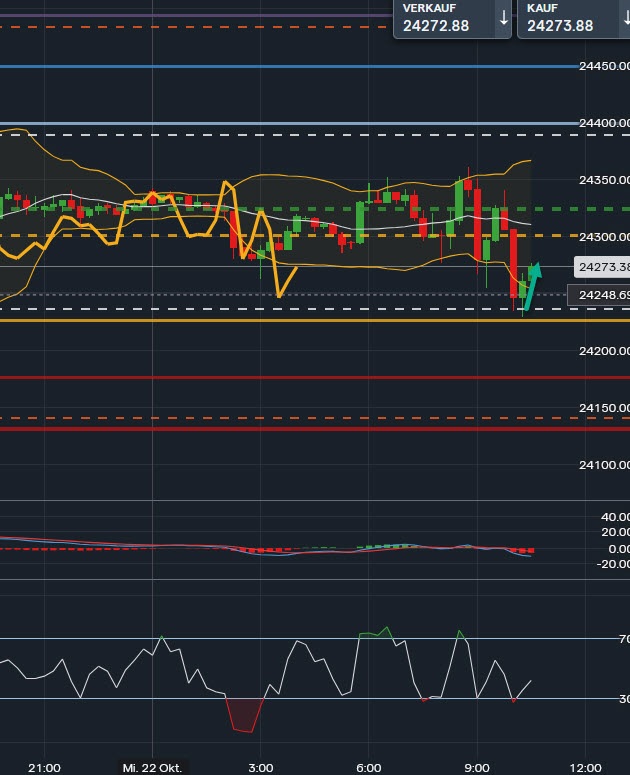630x775 pixels.
Task: Click the 12:00 time axis label
Action: 584,767
